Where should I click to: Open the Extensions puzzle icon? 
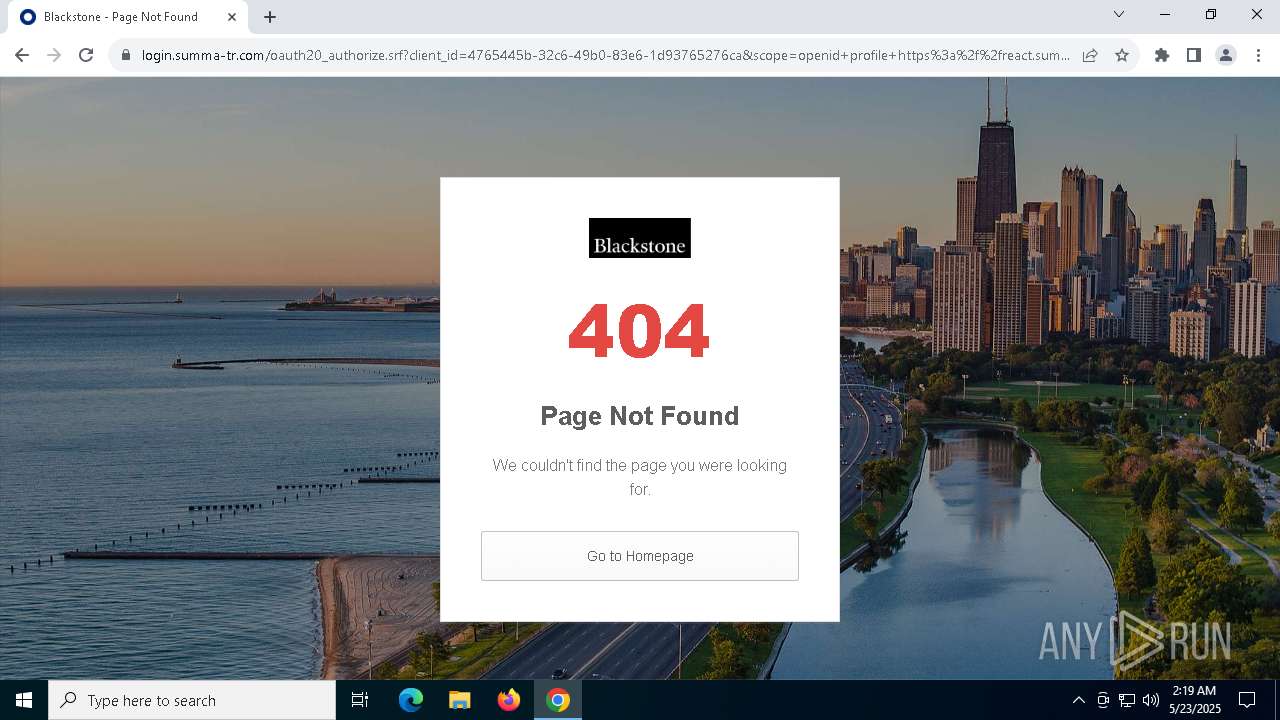click(1162, 56)
